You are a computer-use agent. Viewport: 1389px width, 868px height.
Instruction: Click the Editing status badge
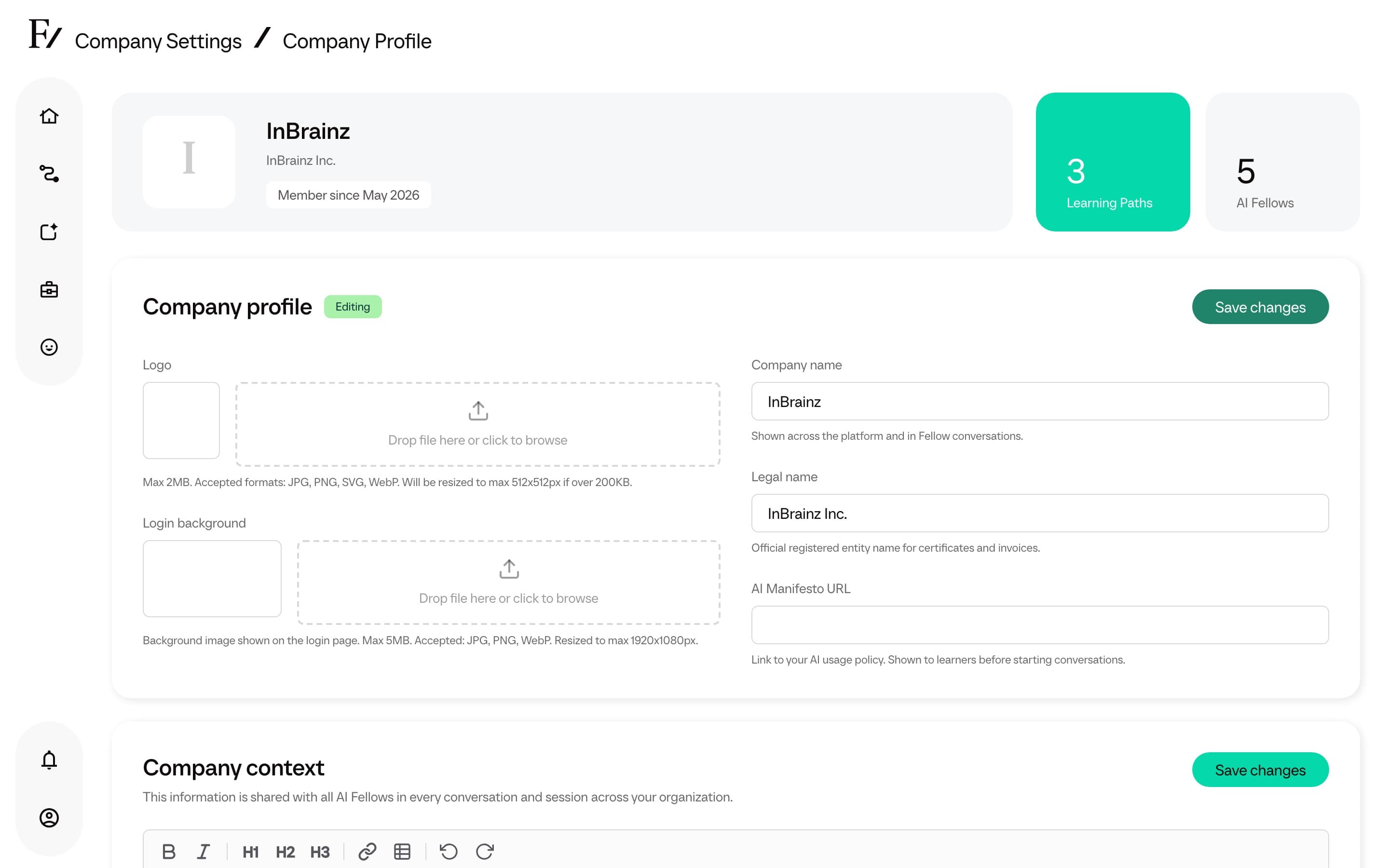pyautogui.click(x=353, y=307)
